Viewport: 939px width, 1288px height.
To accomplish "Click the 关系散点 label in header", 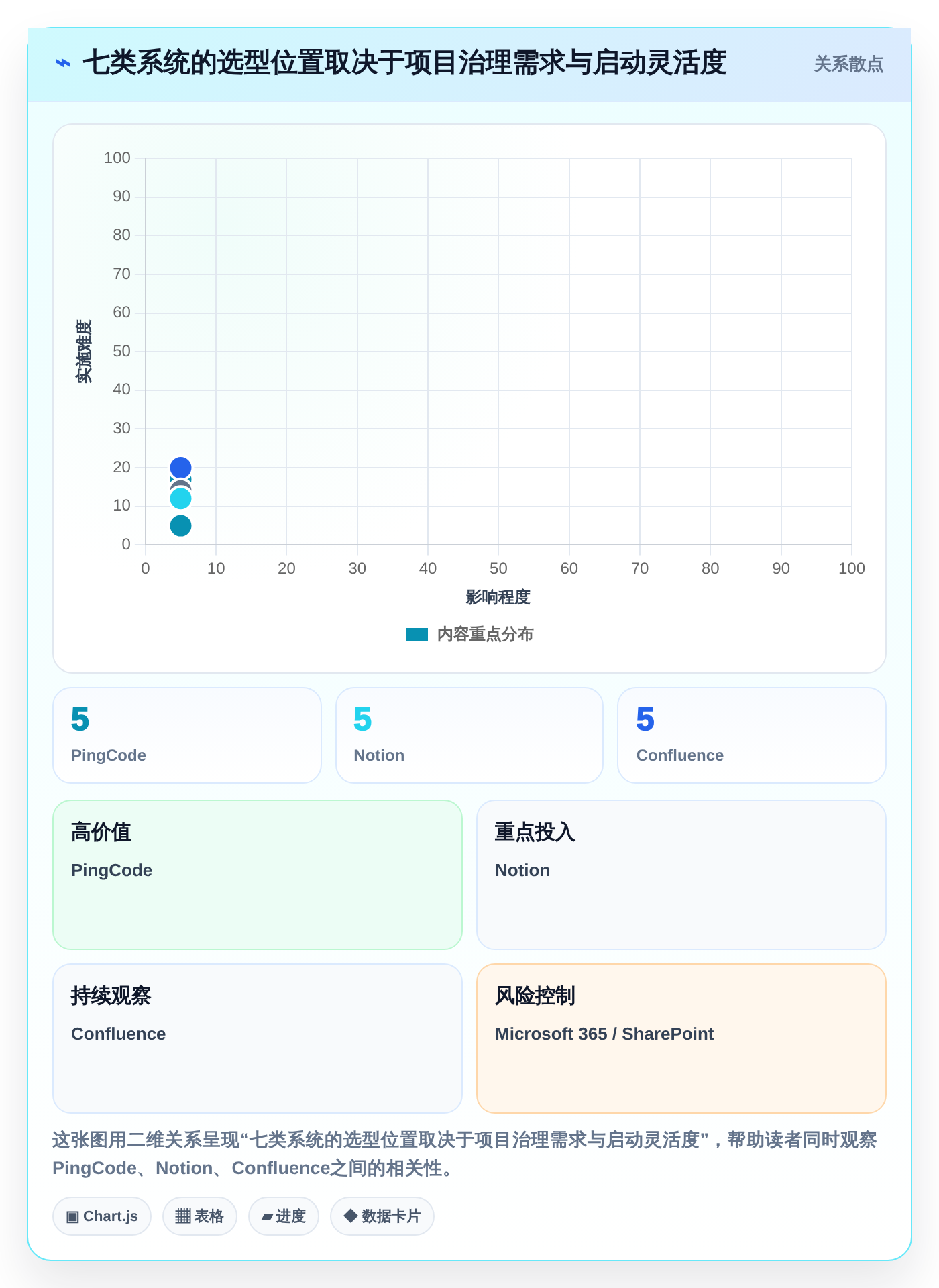I will coord(848,64).
